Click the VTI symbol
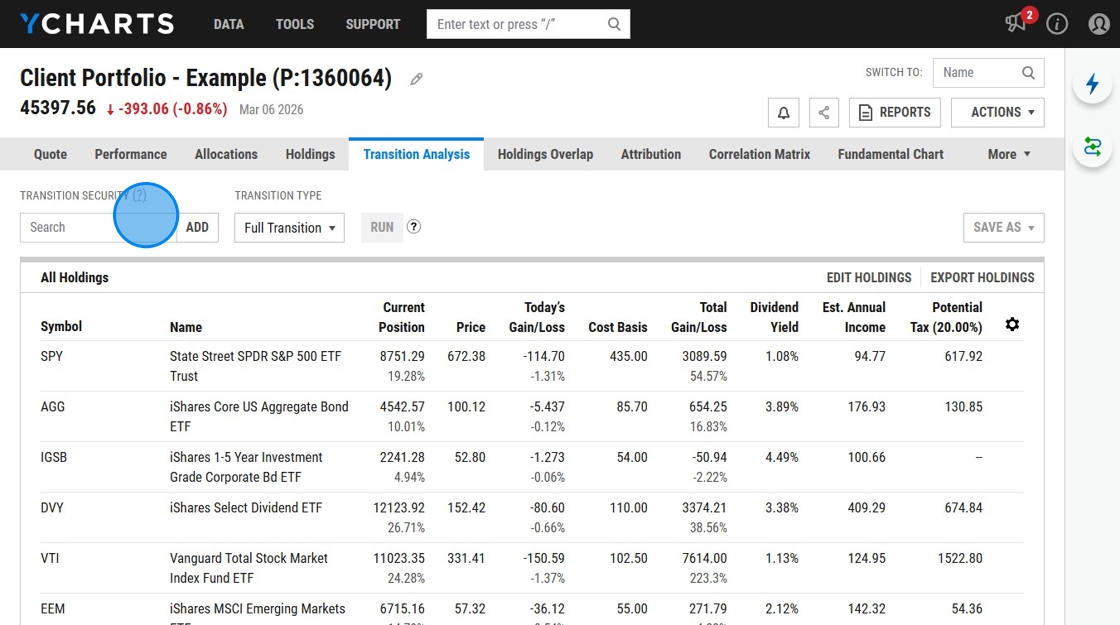1120x625 pixels. click(x=50, y=558)
